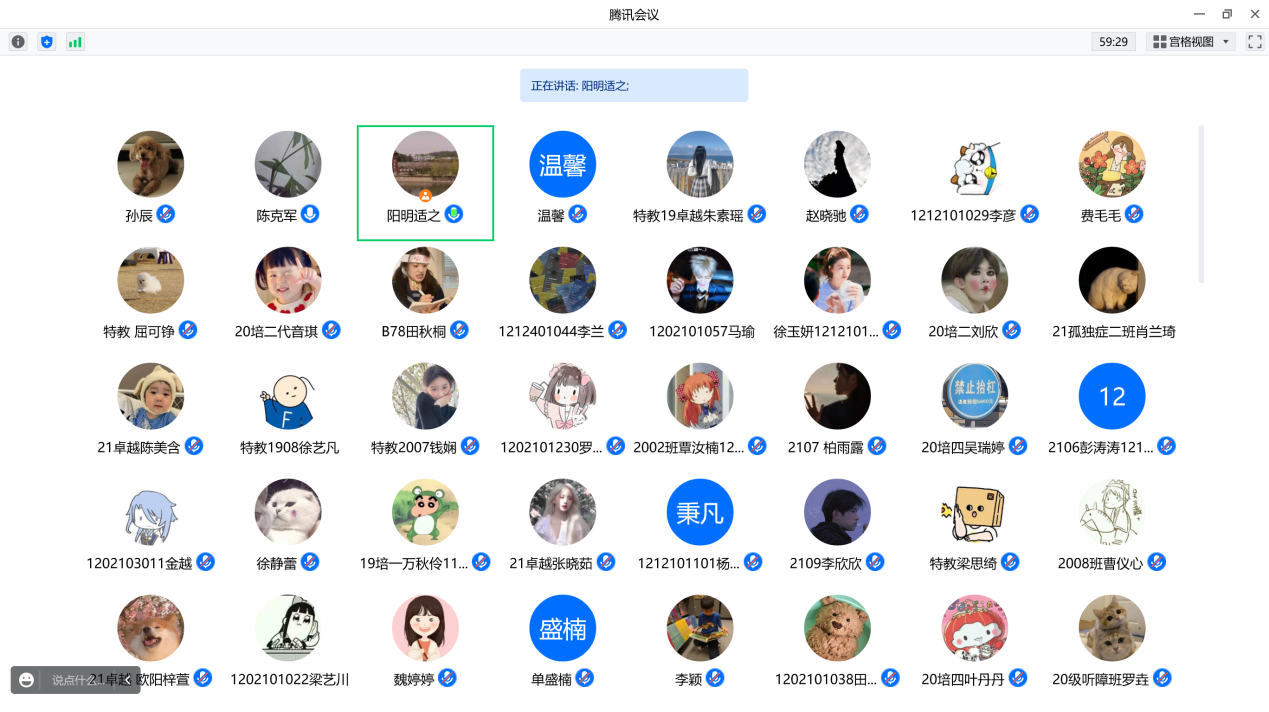Toggle the muted mic icon beside 徐静蕾
The width and height of the screenshot is (1269, 712).
click(310, 562)
